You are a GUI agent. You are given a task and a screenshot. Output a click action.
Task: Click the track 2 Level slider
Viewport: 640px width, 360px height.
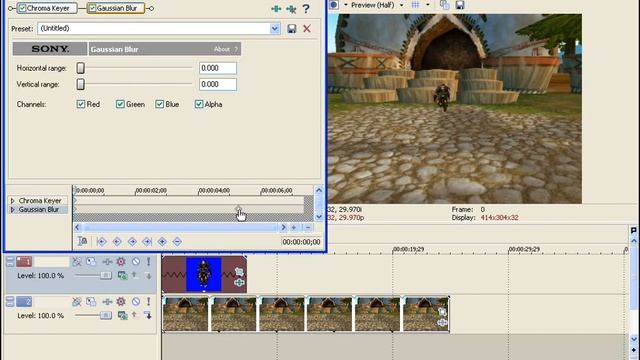[x=106, y=315]
